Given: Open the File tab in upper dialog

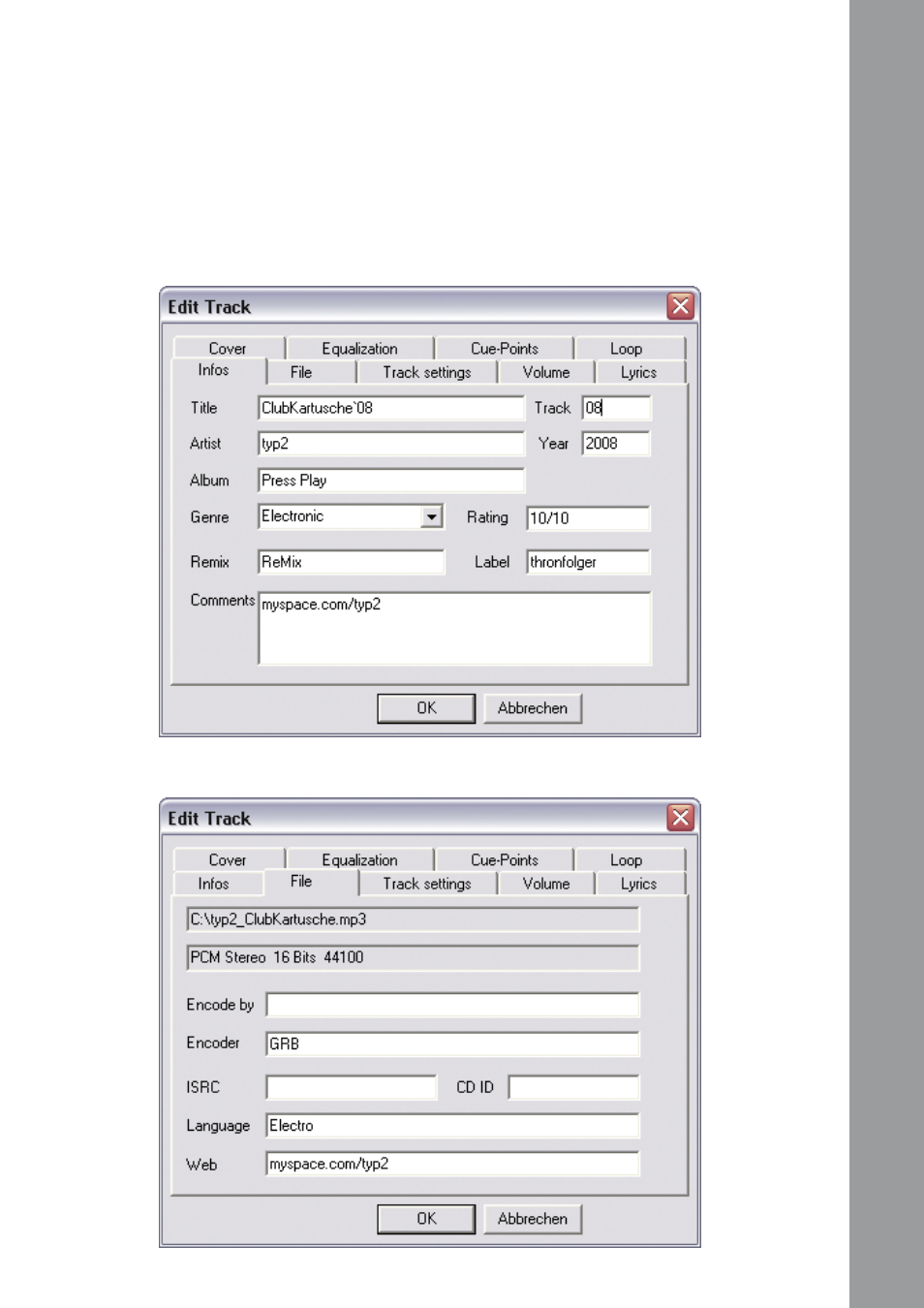Looking at the screenshot, I should click(x=311, y=373).
